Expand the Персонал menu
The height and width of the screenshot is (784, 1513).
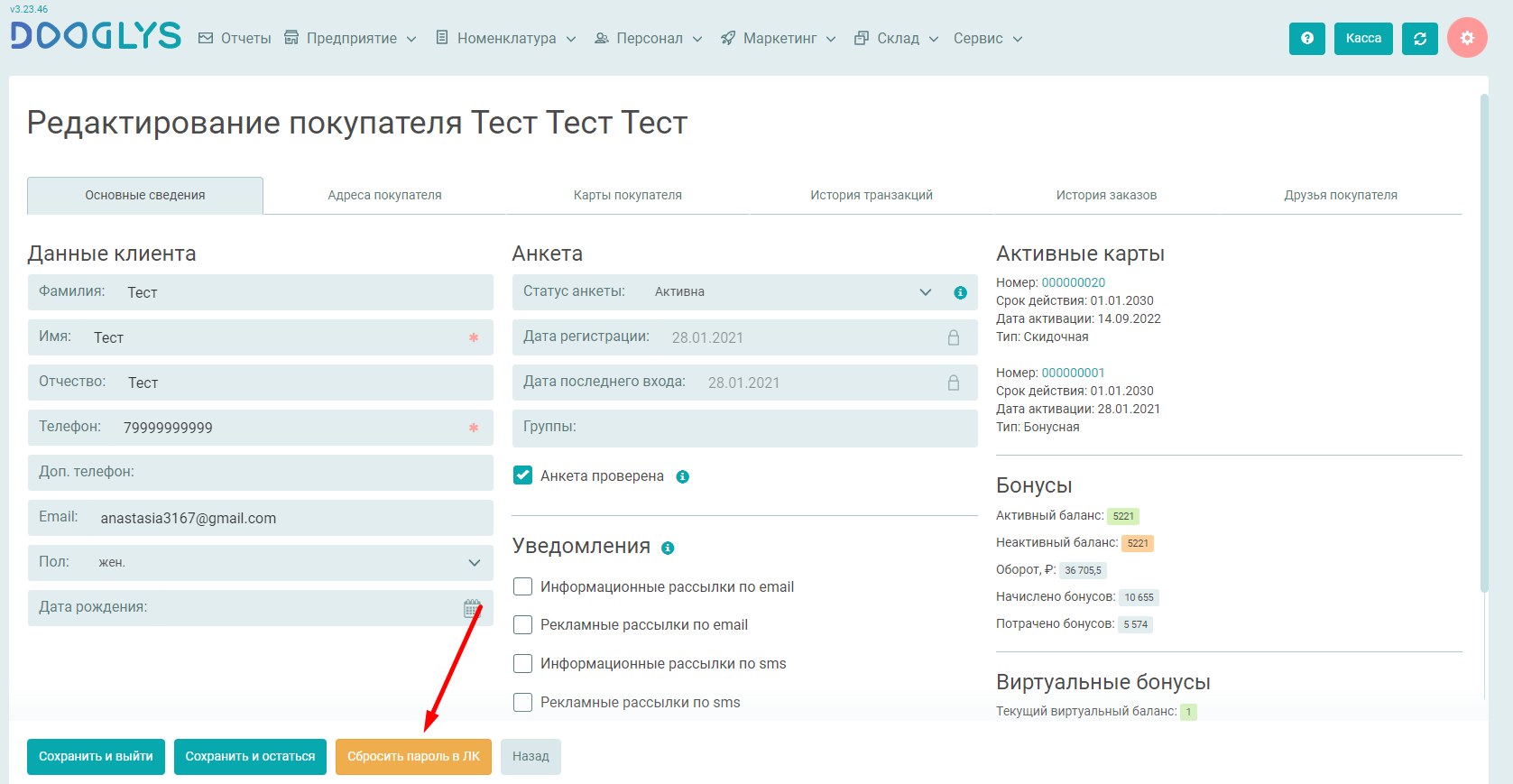[x=649, y=38]
